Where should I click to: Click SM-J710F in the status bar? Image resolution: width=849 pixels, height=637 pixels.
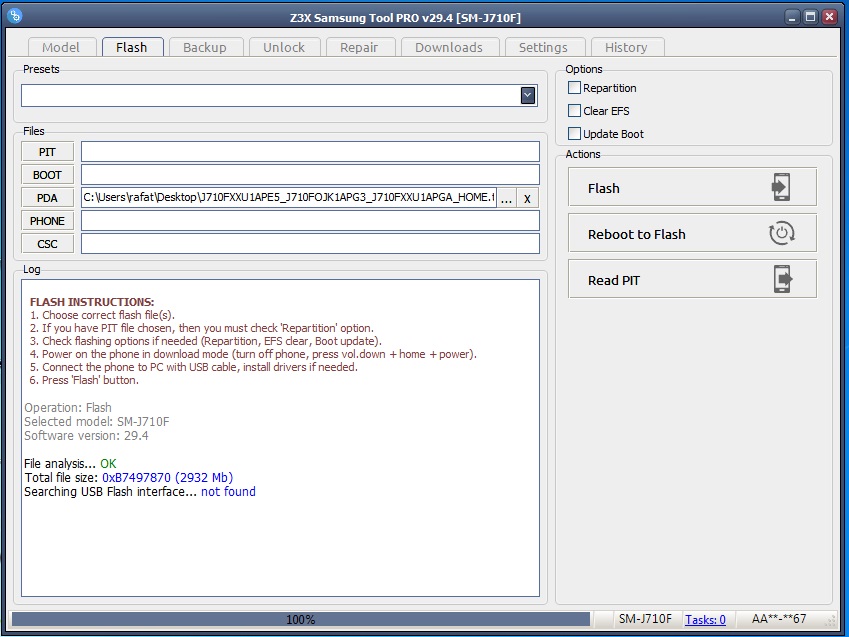tap(645, 619)
